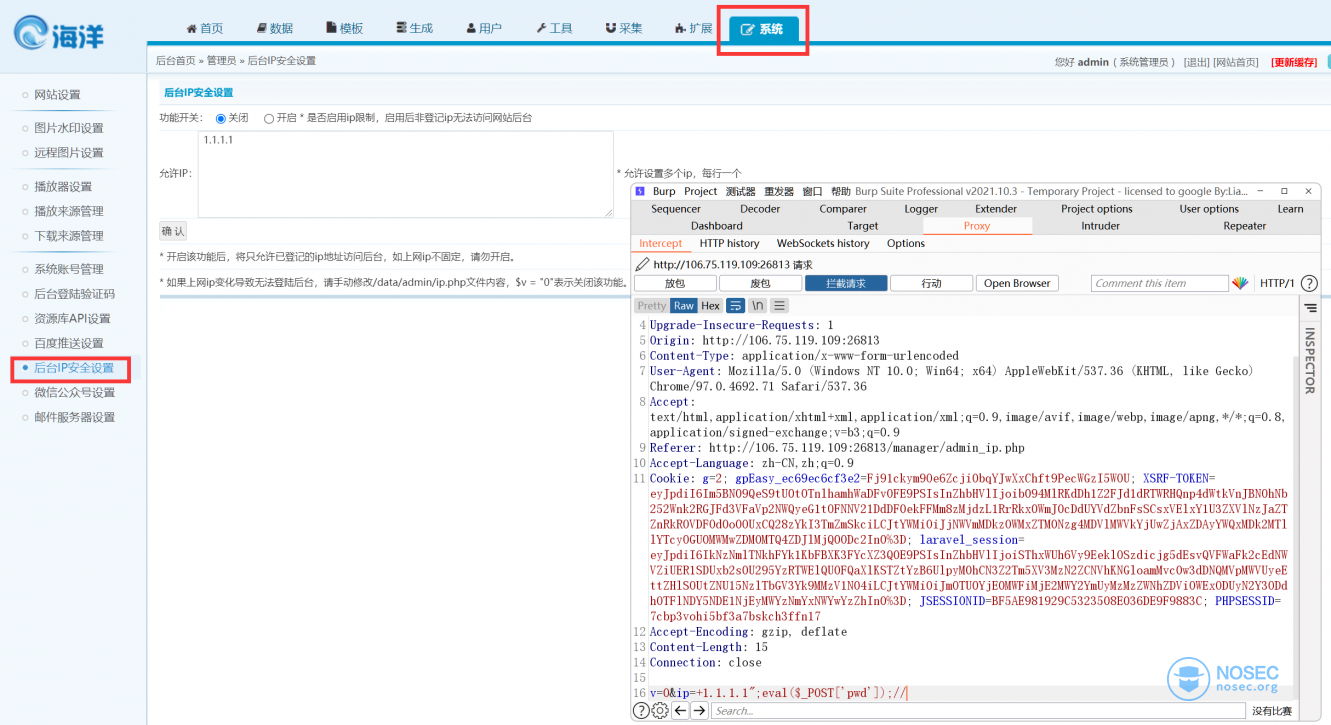
Task: Open 资源库API设置 in sidebar
Action: pos(72,319)
